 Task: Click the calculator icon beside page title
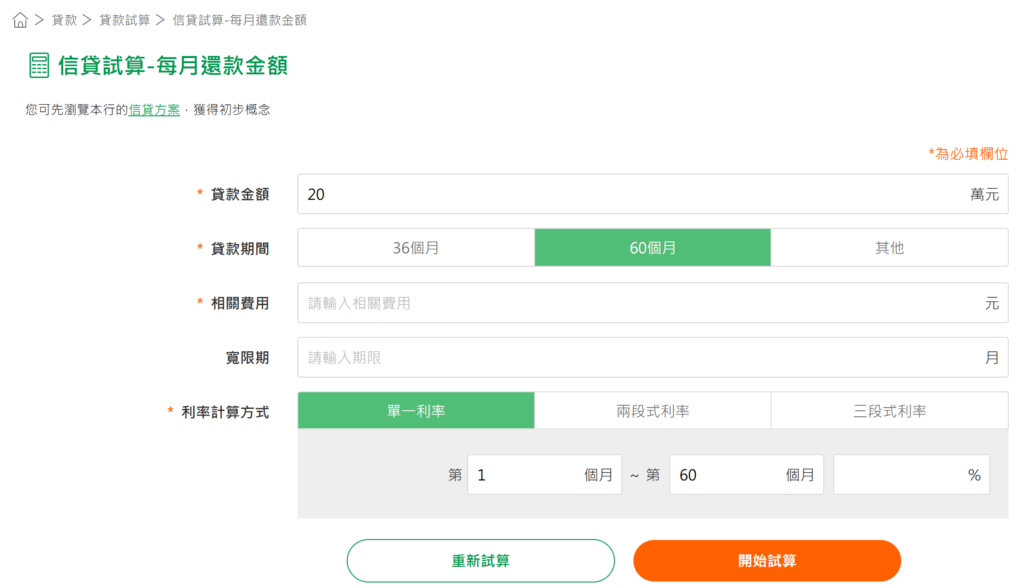point(39,66)
